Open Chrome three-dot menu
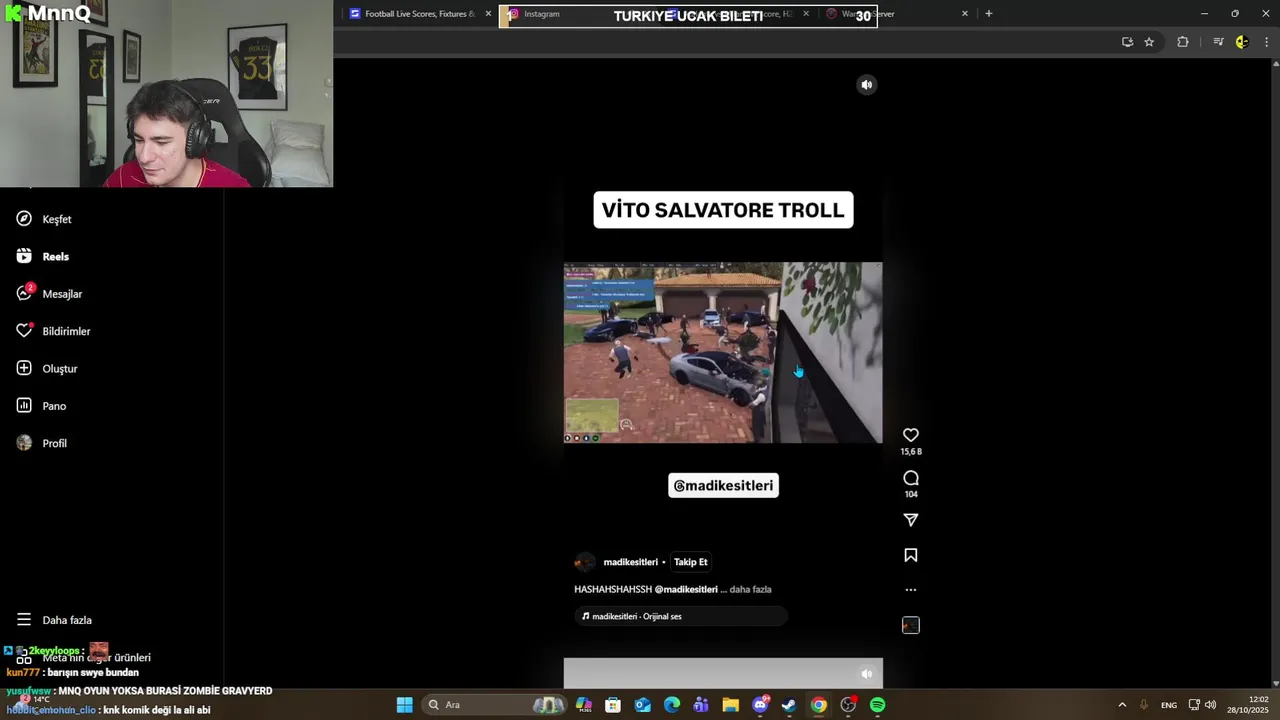The height and width of the screenshot is (720, 1280). coord(1267,42)
